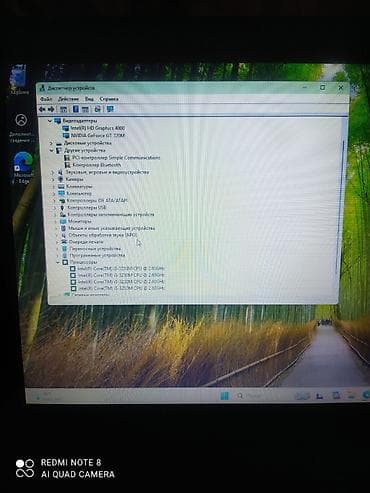This screenshot has width=370, height=493.
Task: Select Intel(R) HD Graphics 4000 adapter
Action: 98,128
